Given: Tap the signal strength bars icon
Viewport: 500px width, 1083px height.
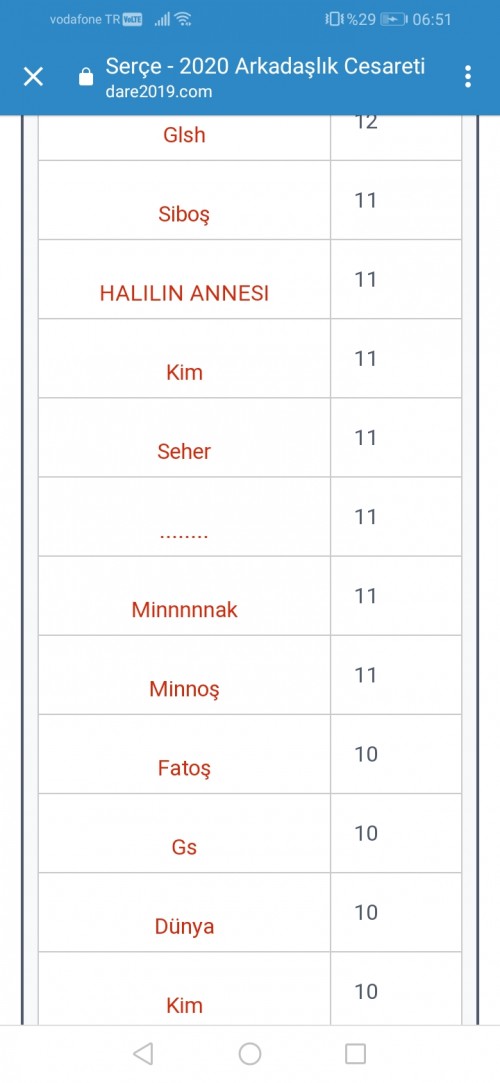Looking at the screenshot, I should pyautogui.click(x=162, y=19).
